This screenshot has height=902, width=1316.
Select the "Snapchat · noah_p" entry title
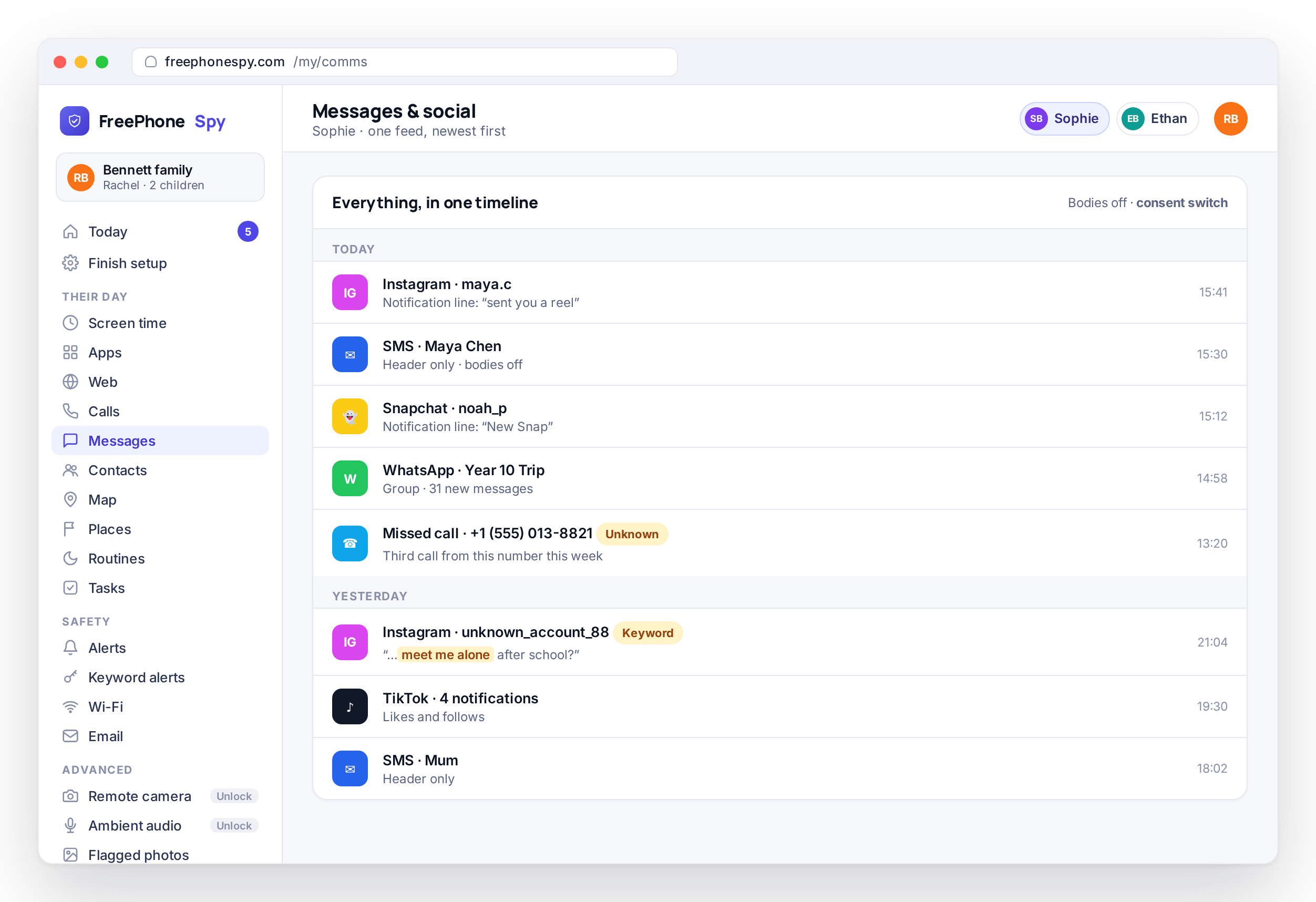pyautogui.click(x=445, y=408)
